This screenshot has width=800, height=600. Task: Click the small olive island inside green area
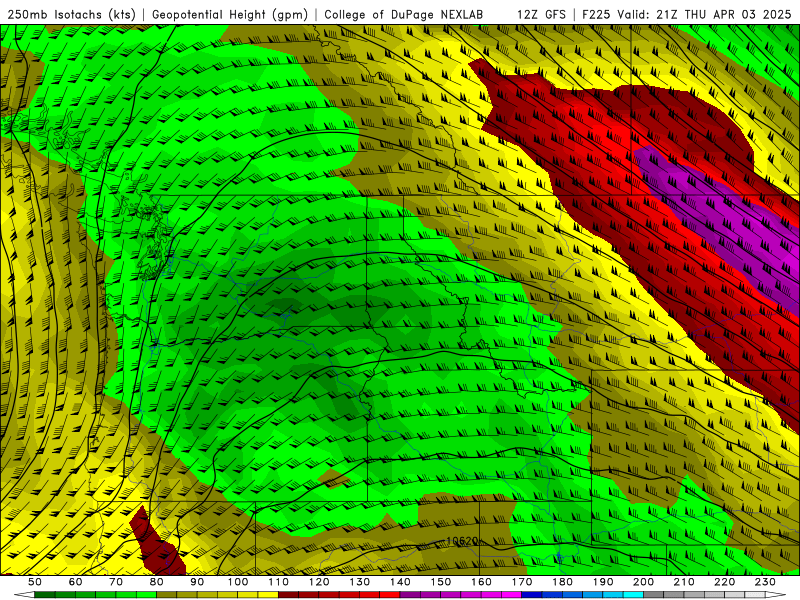point(333,479)
